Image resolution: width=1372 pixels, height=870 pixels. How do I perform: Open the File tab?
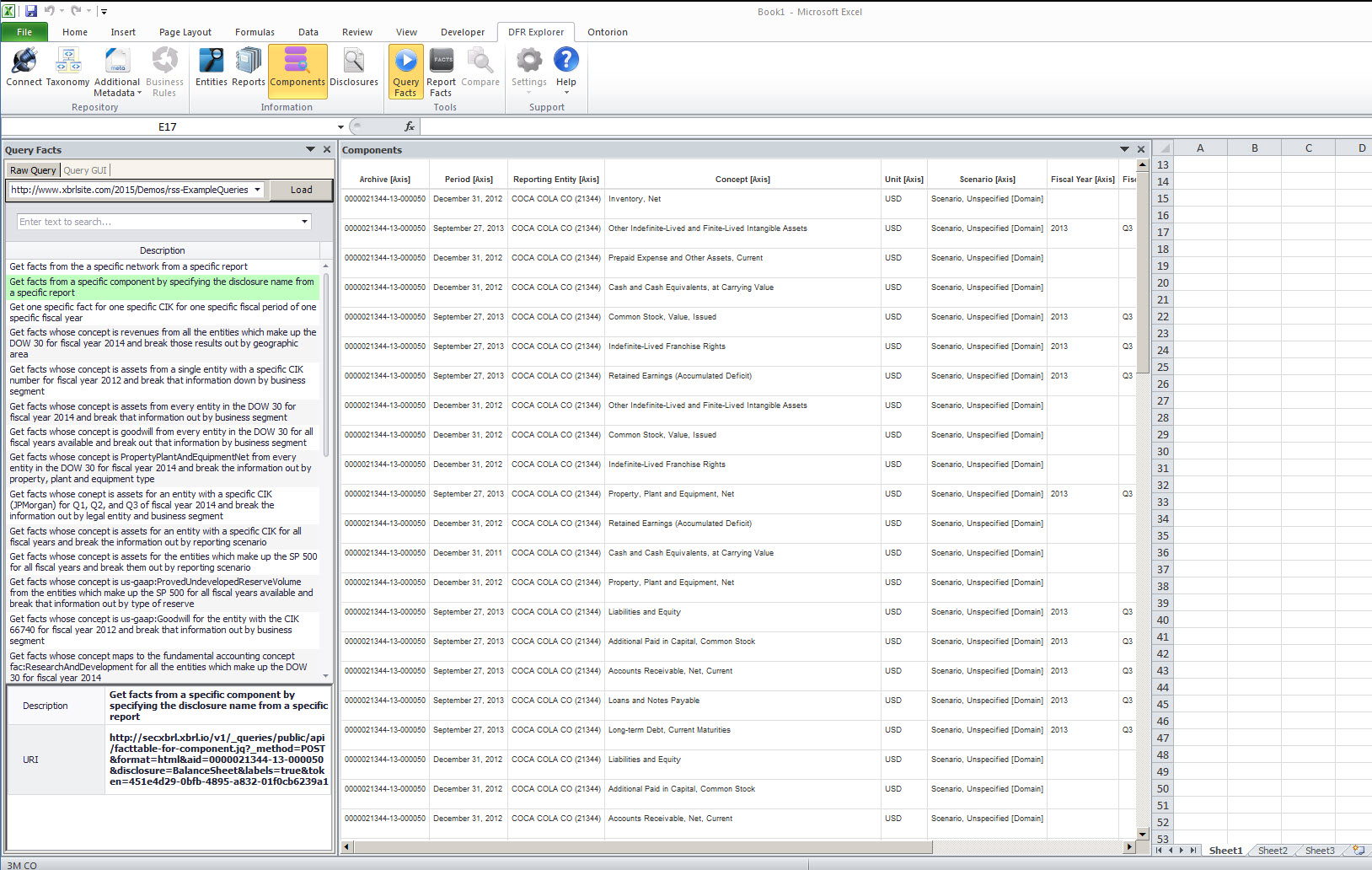click(24, 32)
